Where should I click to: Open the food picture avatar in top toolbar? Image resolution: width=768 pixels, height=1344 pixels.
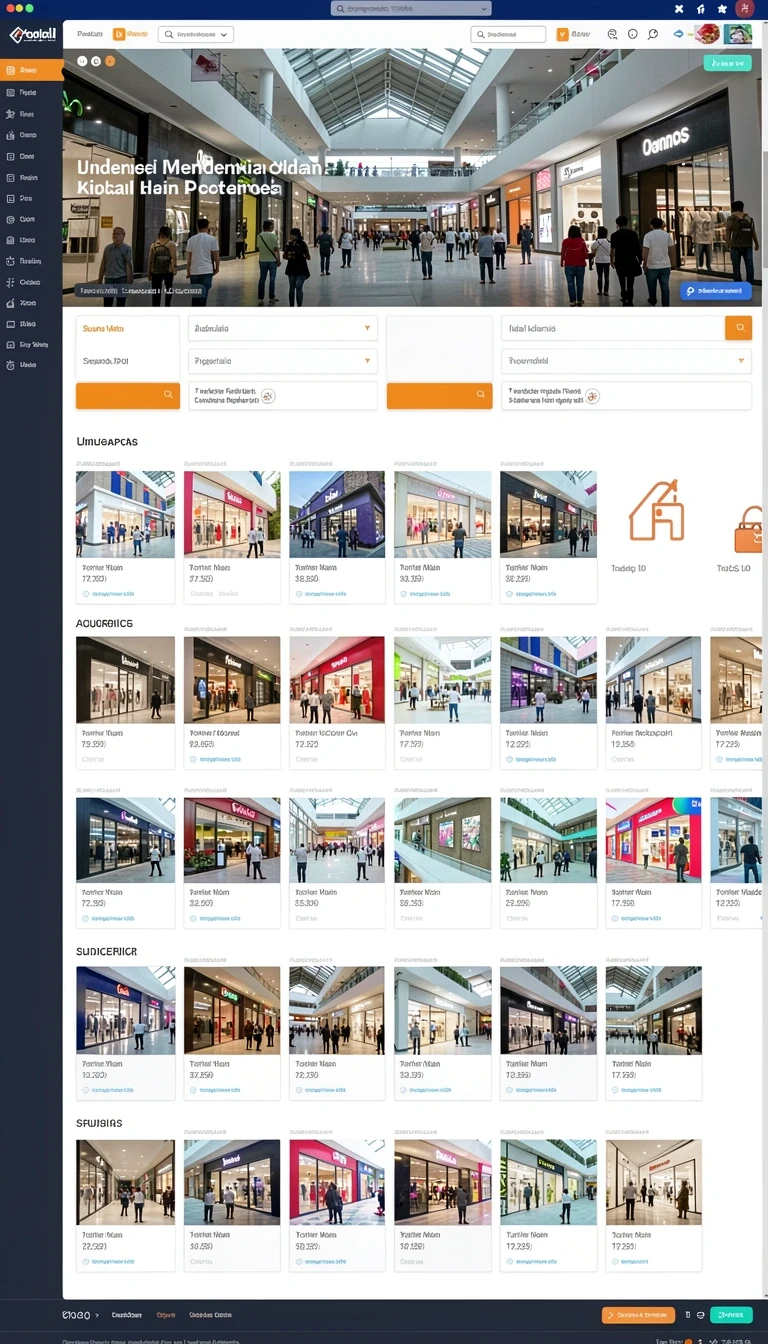coord(707,34)
